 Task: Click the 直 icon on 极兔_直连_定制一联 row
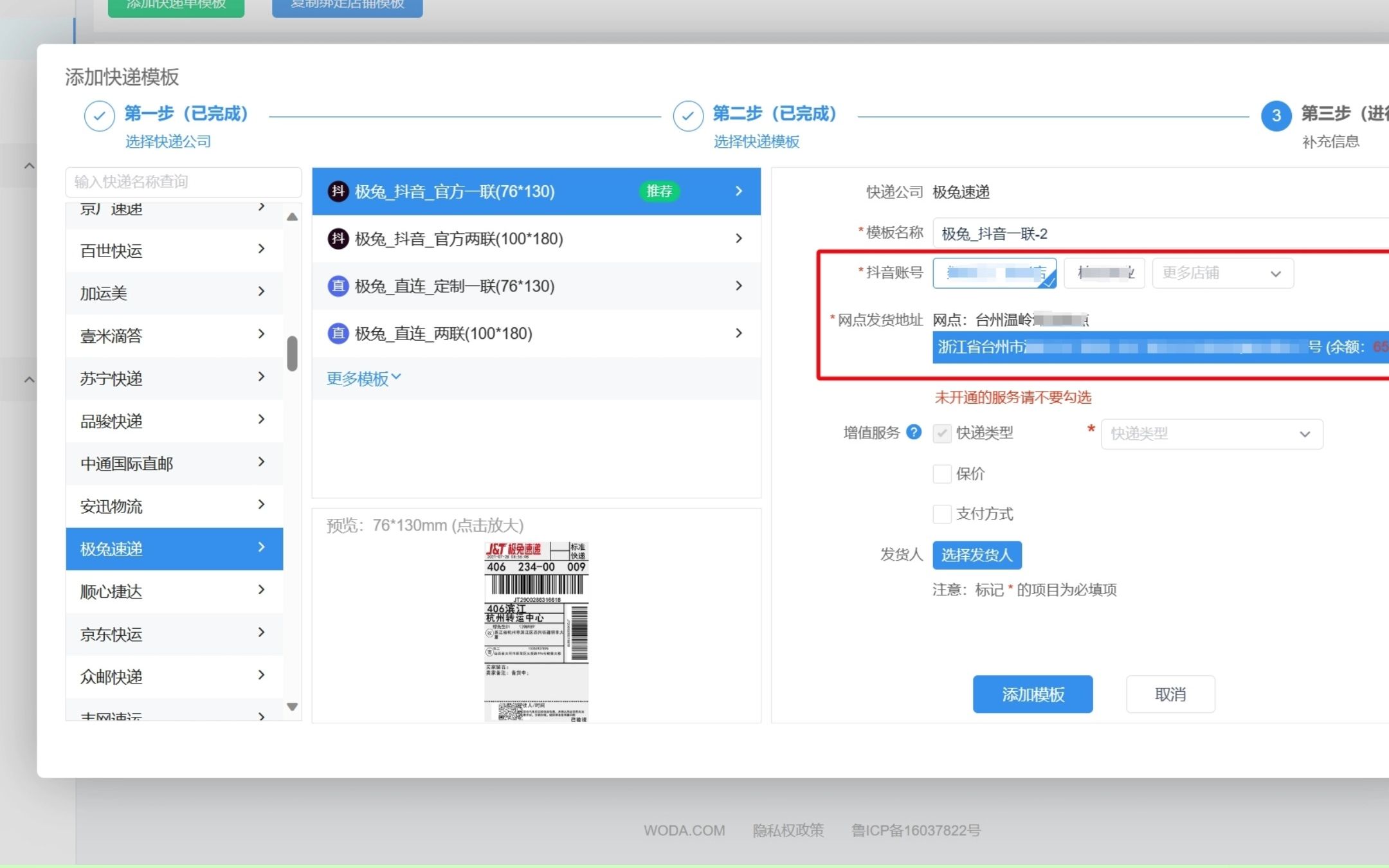click(x=338, y=286)
